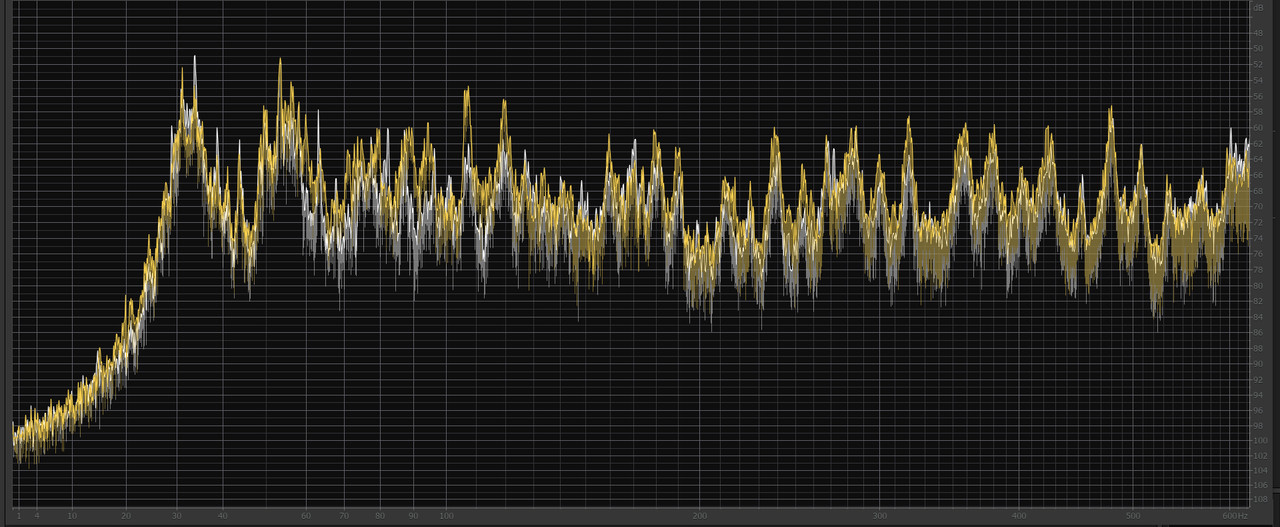
Task: Click the 600Hz frequency axis label
Action: click(1235, 516)
